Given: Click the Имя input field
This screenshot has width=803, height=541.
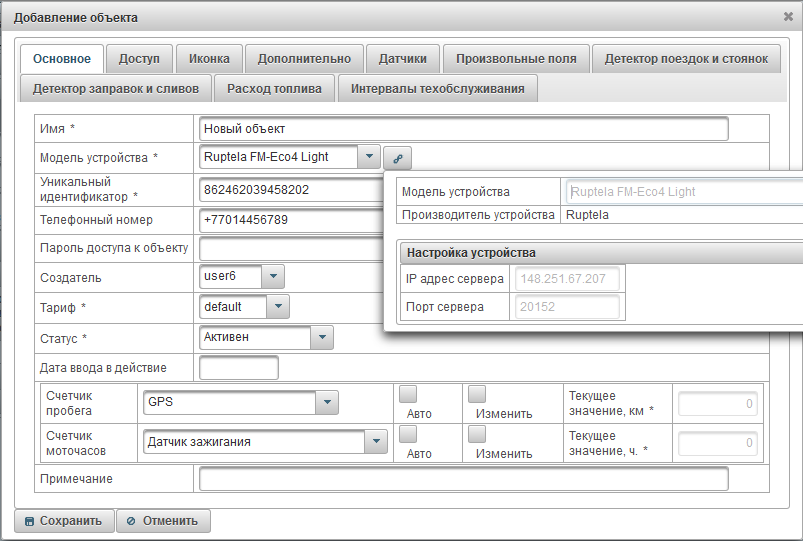Looking at the screenshot, I should point(463,129).
